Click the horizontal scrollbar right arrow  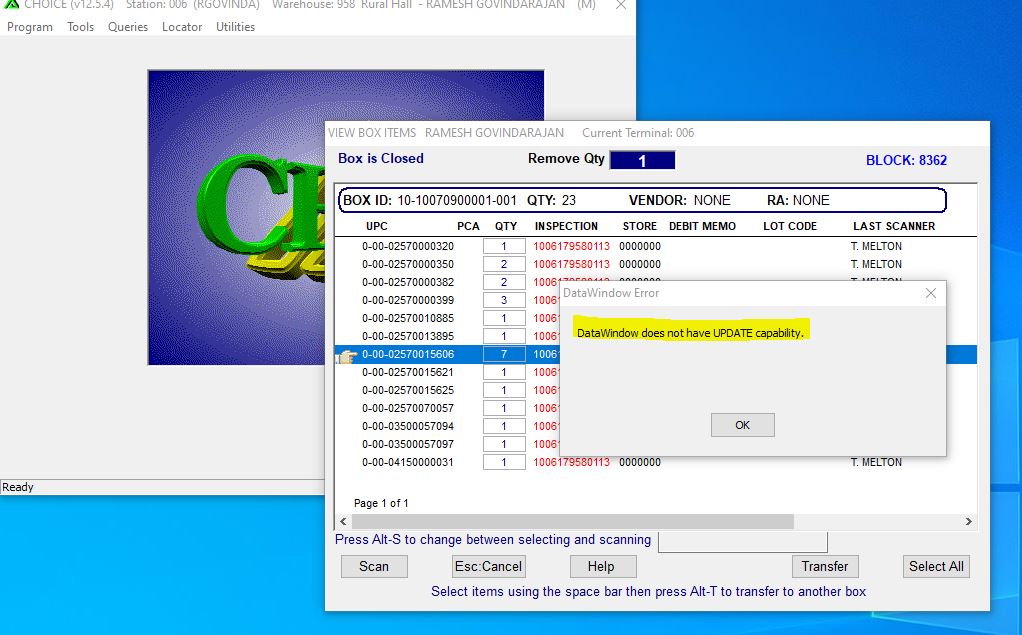[968, 522]
